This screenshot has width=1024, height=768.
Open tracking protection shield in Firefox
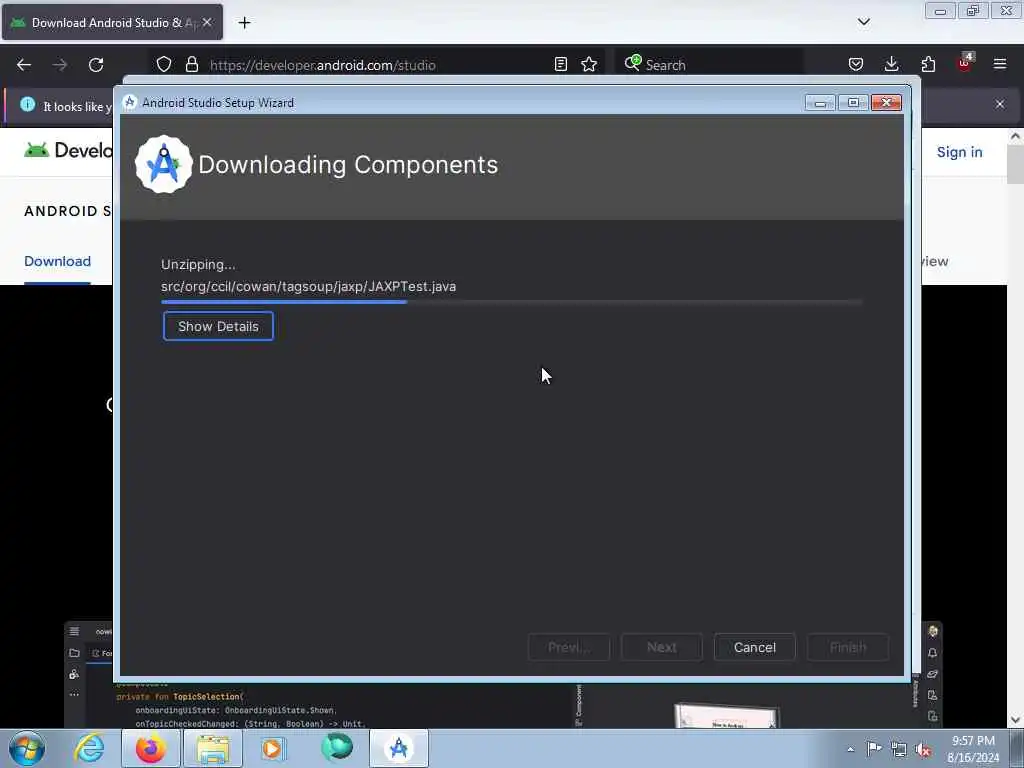(164, 65)
